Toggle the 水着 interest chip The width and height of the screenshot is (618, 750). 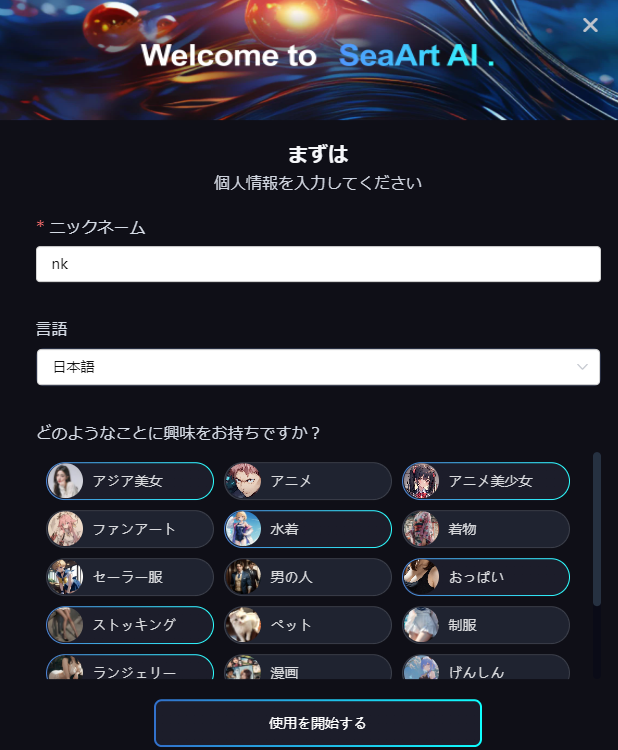coord(308,529)
